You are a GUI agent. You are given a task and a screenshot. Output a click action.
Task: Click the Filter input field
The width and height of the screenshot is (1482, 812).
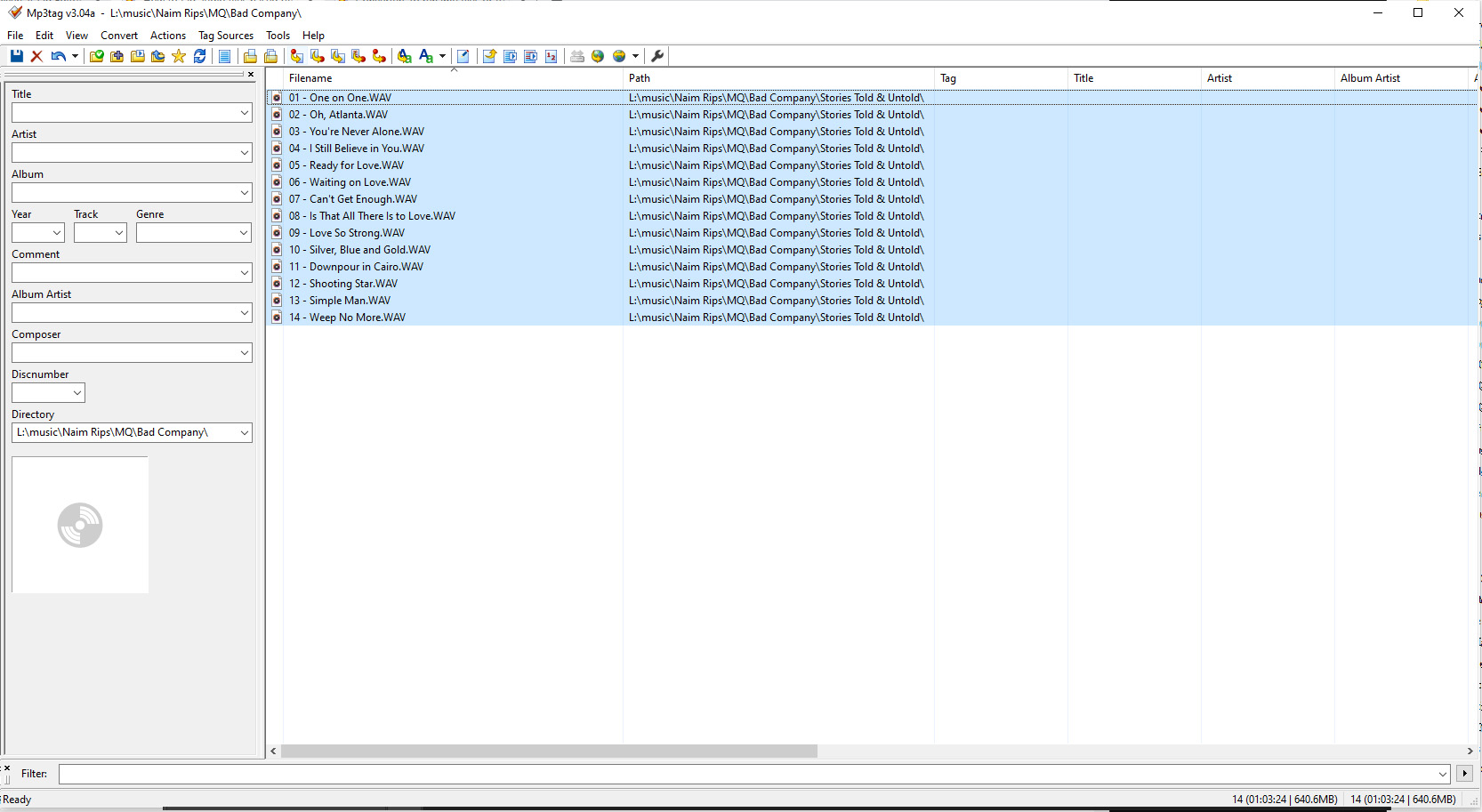click(x=747, y=774)
